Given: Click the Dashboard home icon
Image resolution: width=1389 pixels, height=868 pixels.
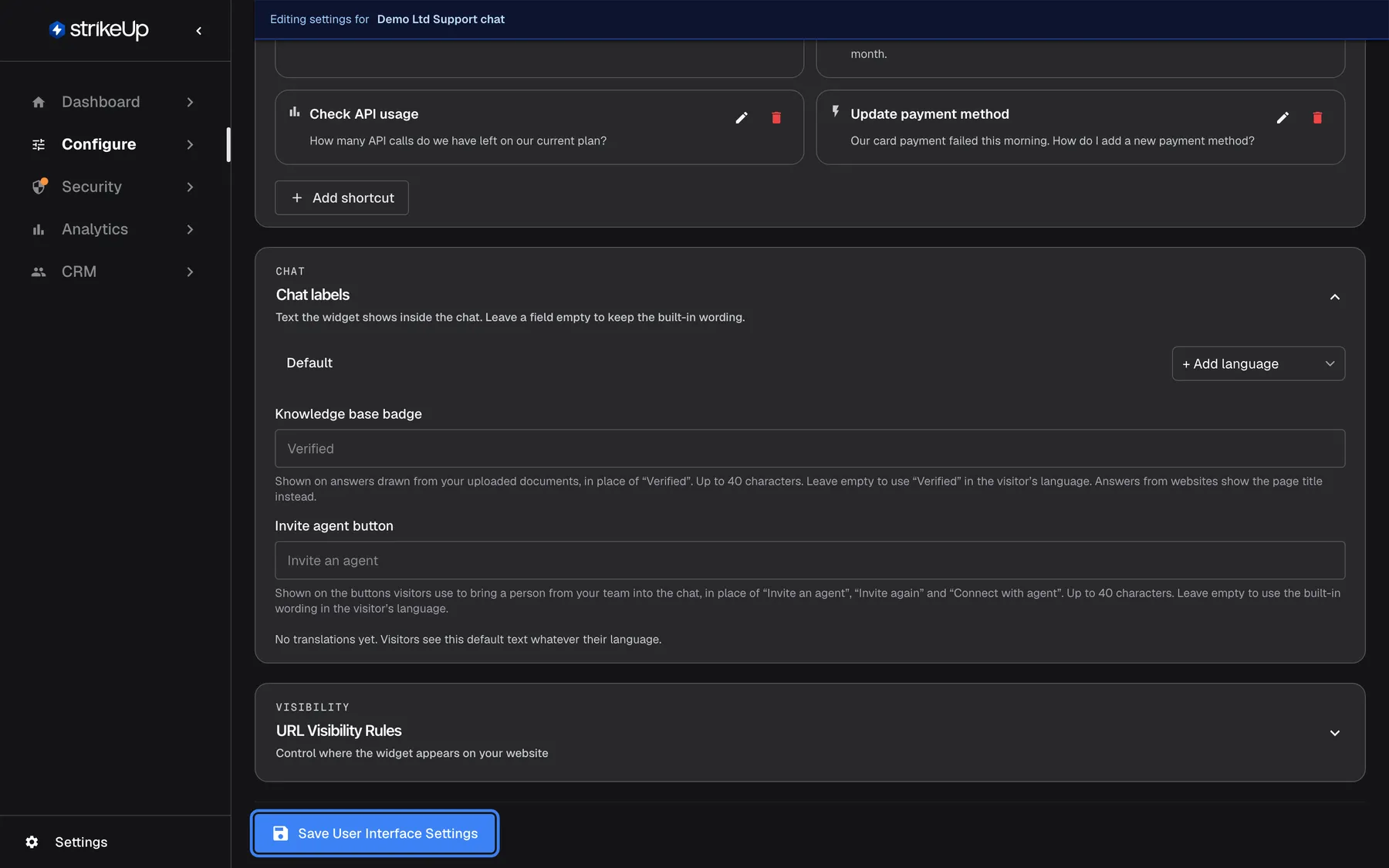Looking at the screenshot, I should (x=39, y=102).
